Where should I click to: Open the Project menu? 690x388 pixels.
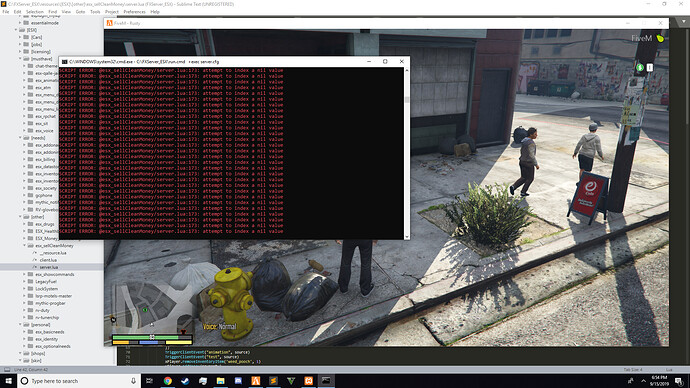tap(112, 12)
